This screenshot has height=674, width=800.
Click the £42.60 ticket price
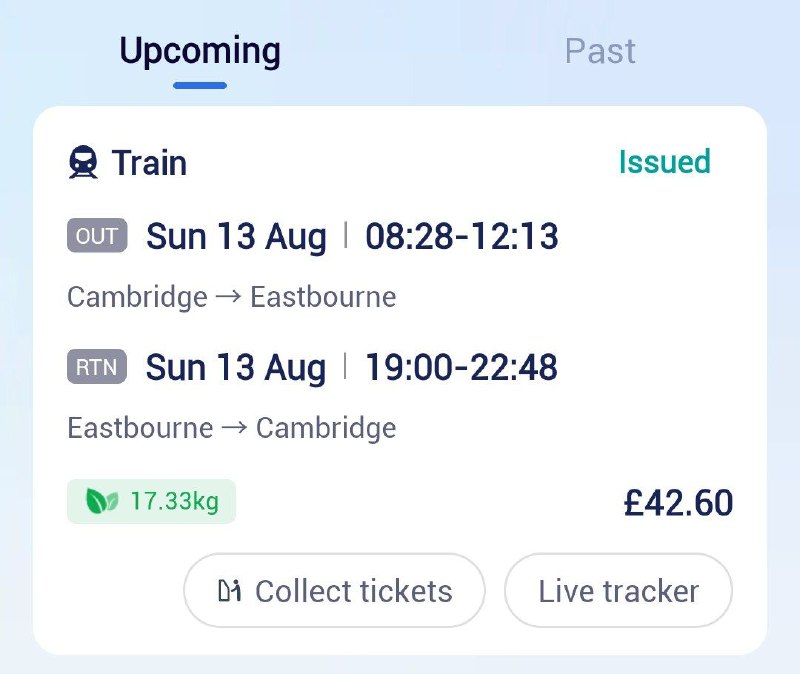coord(678,503)
